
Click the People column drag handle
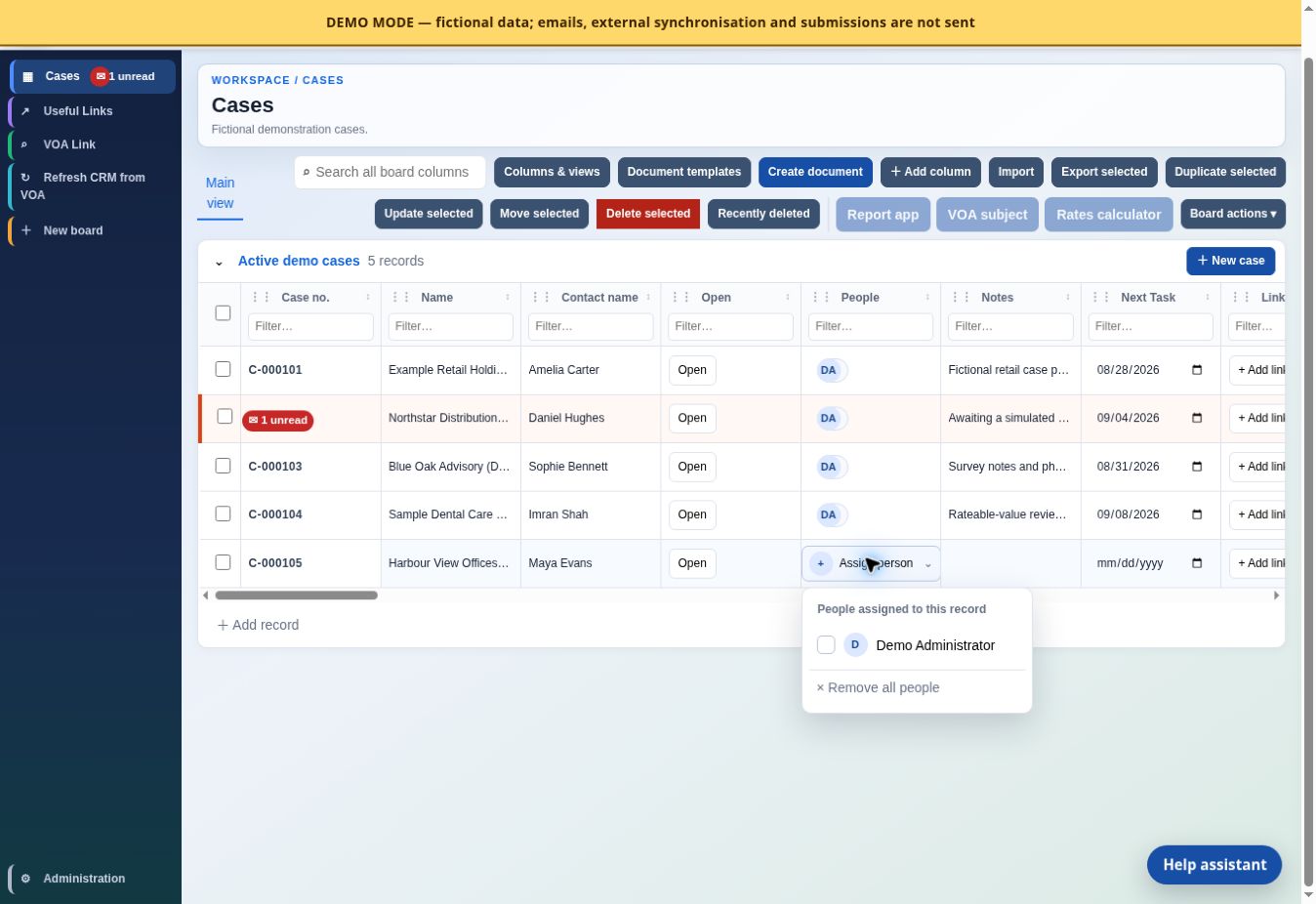(x=821, y=298)
